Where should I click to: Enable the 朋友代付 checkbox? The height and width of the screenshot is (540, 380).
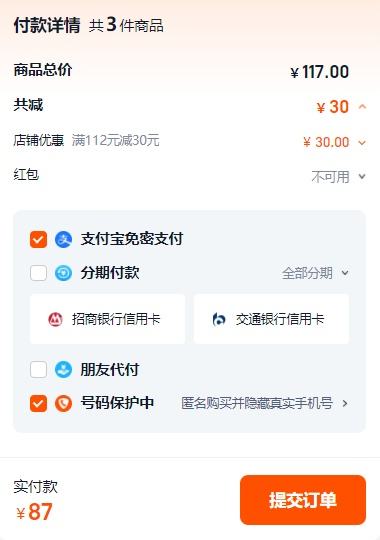tap(38, 370)
